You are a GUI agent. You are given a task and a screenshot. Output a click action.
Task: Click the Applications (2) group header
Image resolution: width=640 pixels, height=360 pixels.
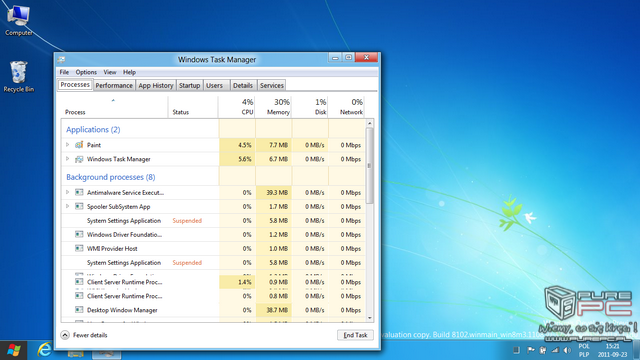tap(93, 129)
